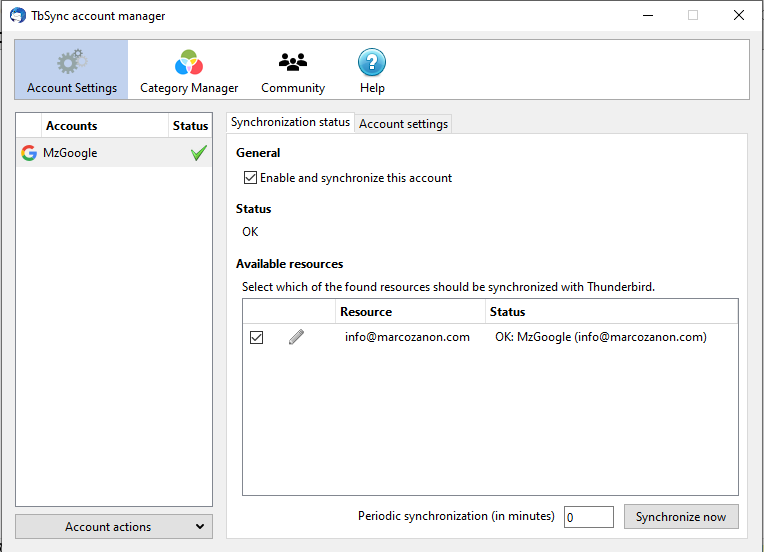Minimize the TbSync account manager window
The image size is (764, 552).
point(648,15)
